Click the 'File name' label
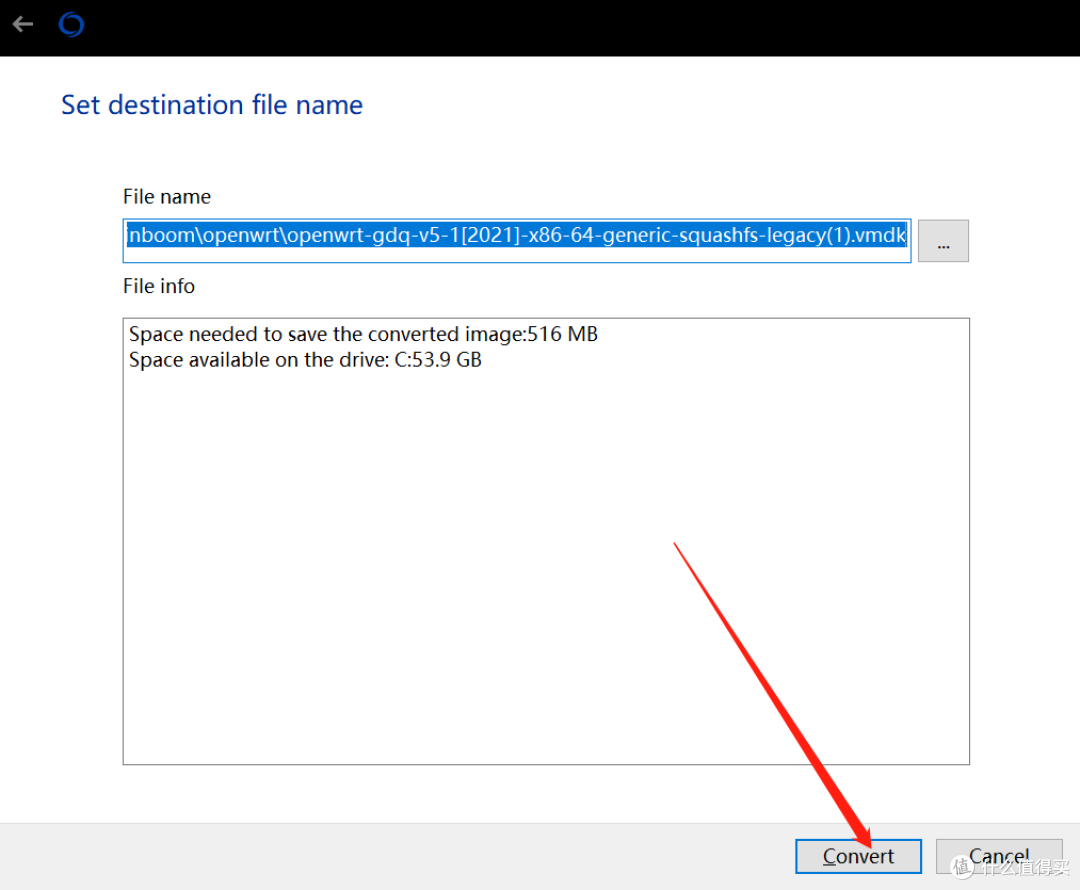Image resolution: width=1080 pixels, height=890 pixels. pos(167,197)
